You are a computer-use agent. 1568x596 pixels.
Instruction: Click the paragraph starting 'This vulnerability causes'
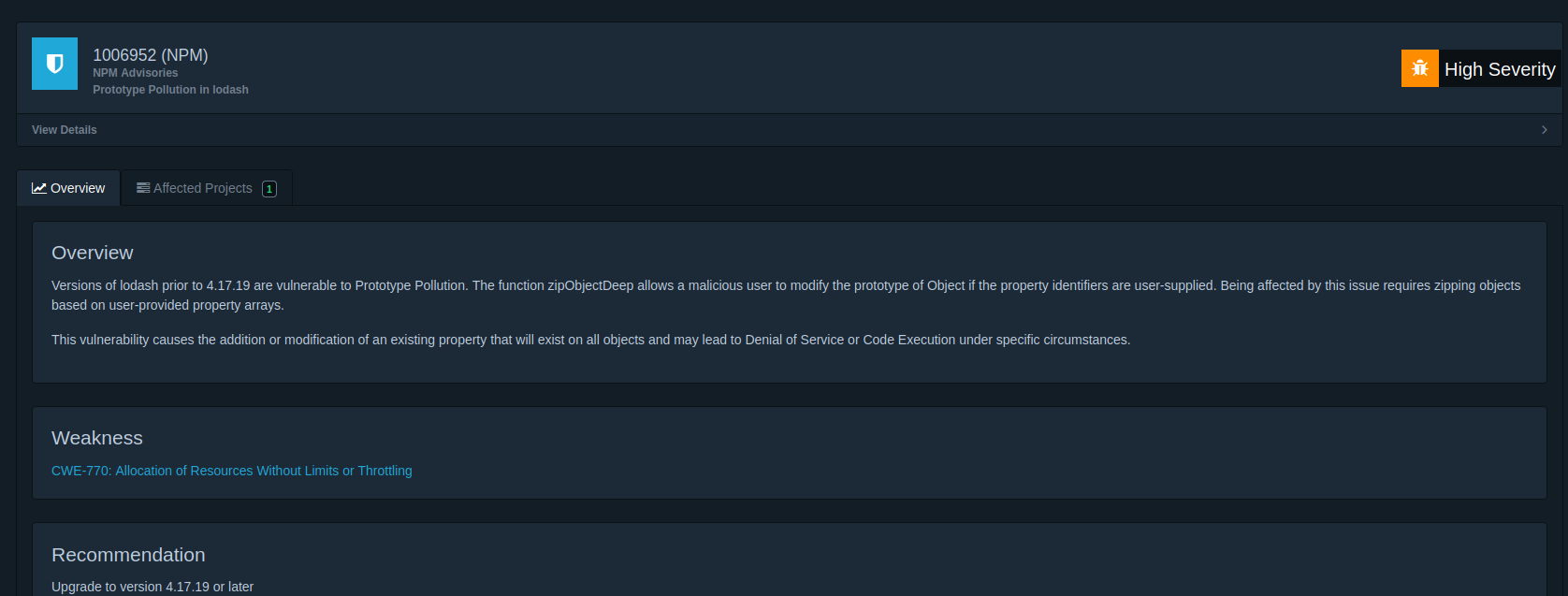[590, 340]
